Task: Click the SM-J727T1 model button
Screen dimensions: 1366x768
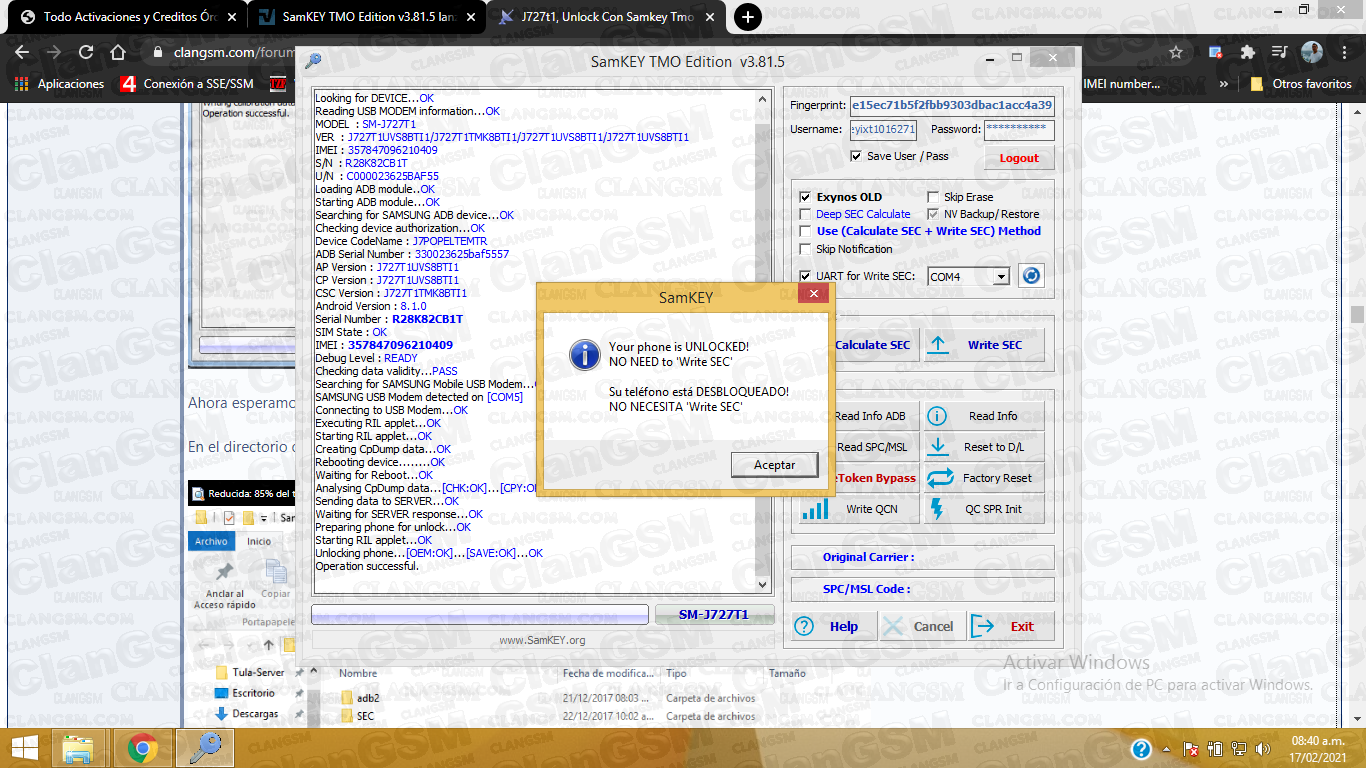Action: 714,614
